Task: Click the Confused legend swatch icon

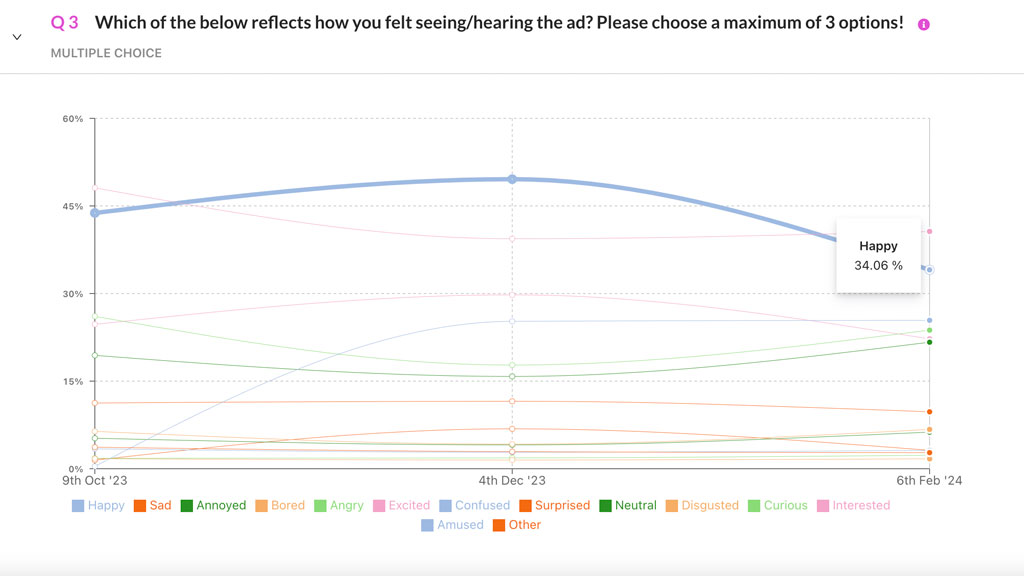Action: point(446,506)
